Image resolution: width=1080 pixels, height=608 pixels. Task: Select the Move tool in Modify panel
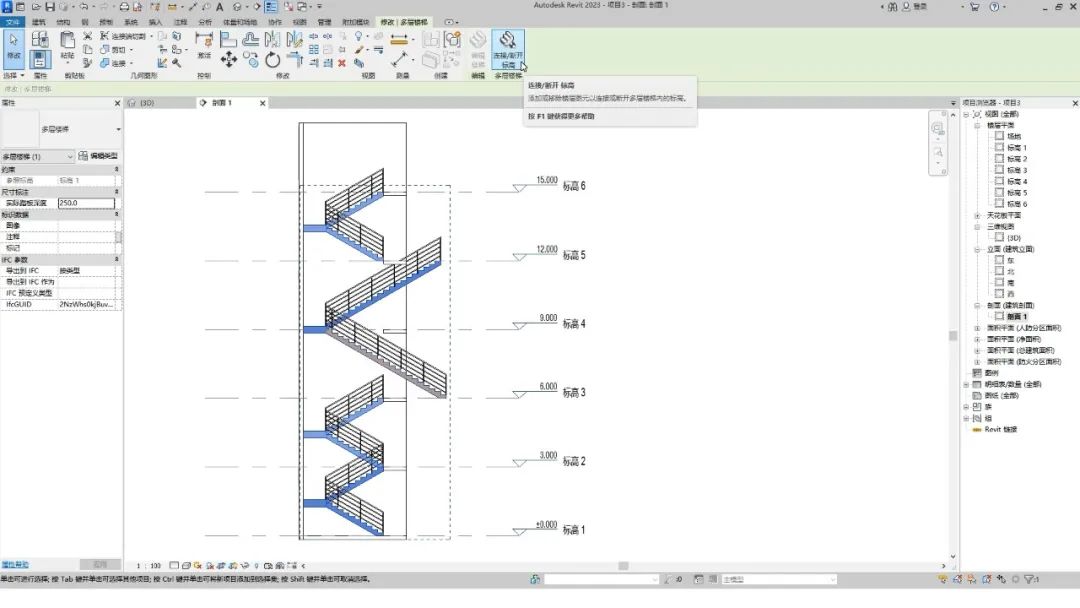tap(229, 60)
